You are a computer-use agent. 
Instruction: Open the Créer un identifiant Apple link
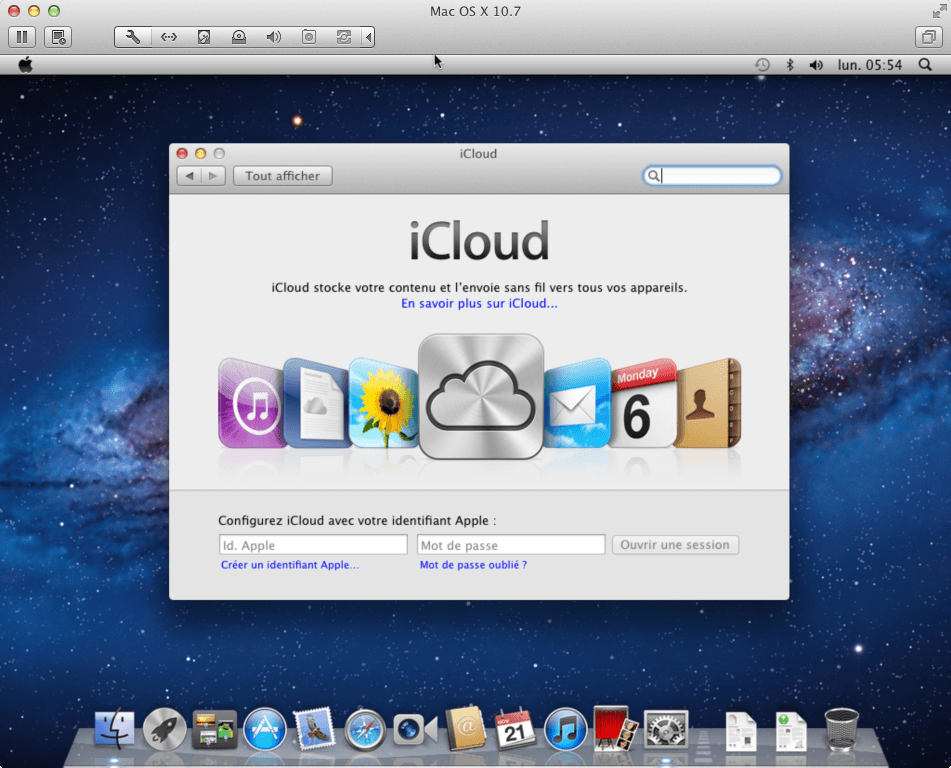click(290, 565)
